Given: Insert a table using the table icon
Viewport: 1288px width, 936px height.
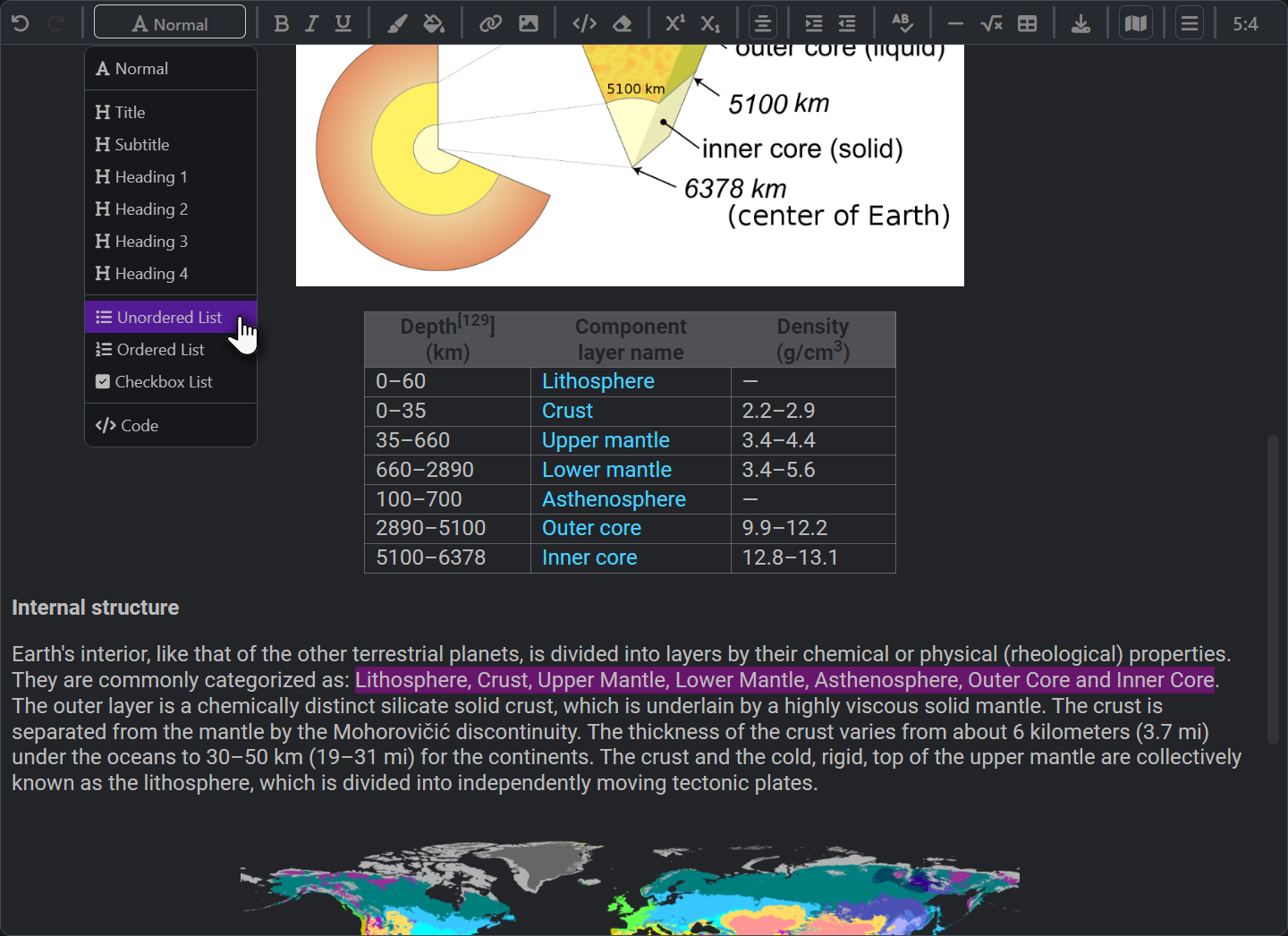Looking at the screenshot, I should [x=1028, y=24].
